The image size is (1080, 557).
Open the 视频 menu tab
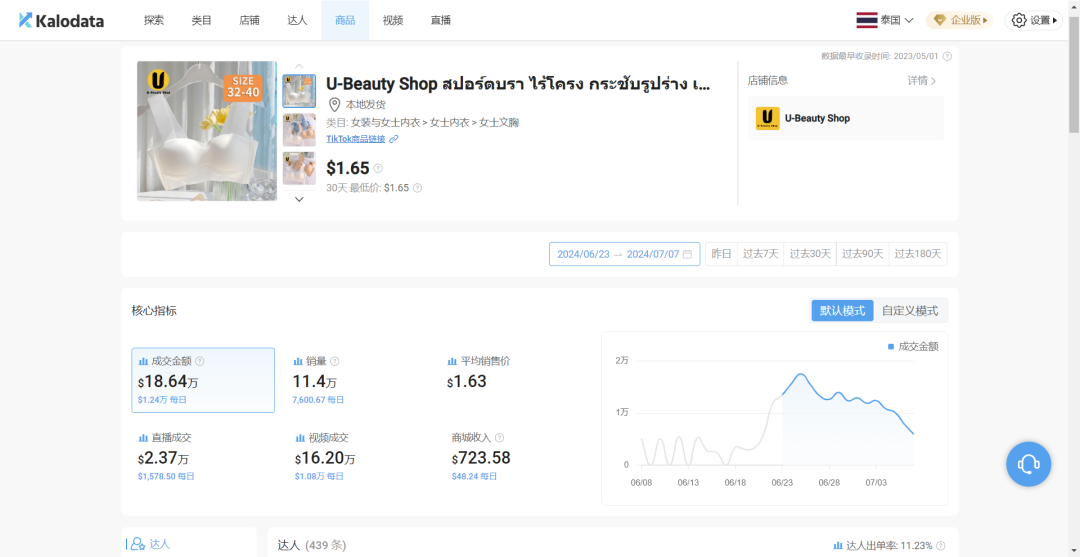point(393,21)
